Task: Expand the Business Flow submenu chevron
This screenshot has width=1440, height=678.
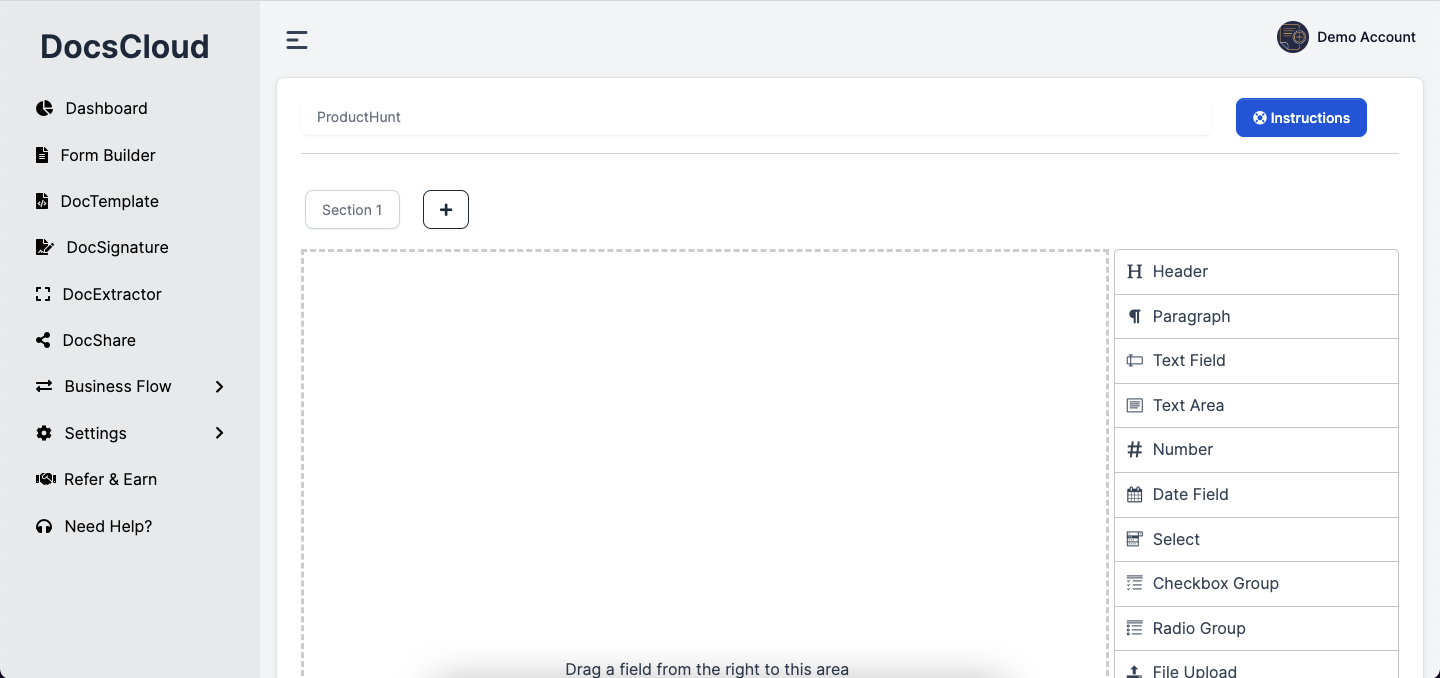Action: (x=219, y=386)
